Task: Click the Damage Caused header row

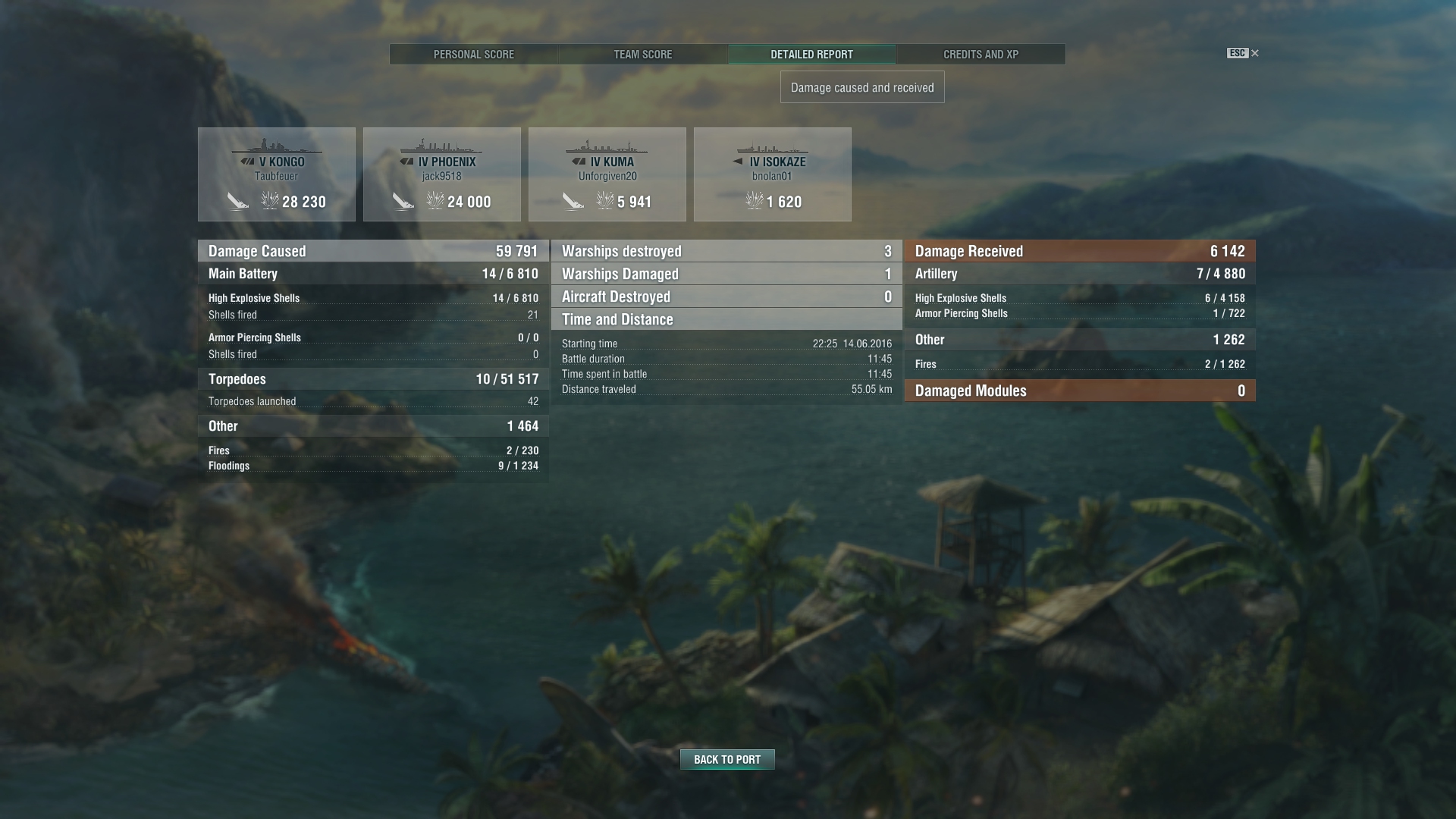Action: (373, 251)
